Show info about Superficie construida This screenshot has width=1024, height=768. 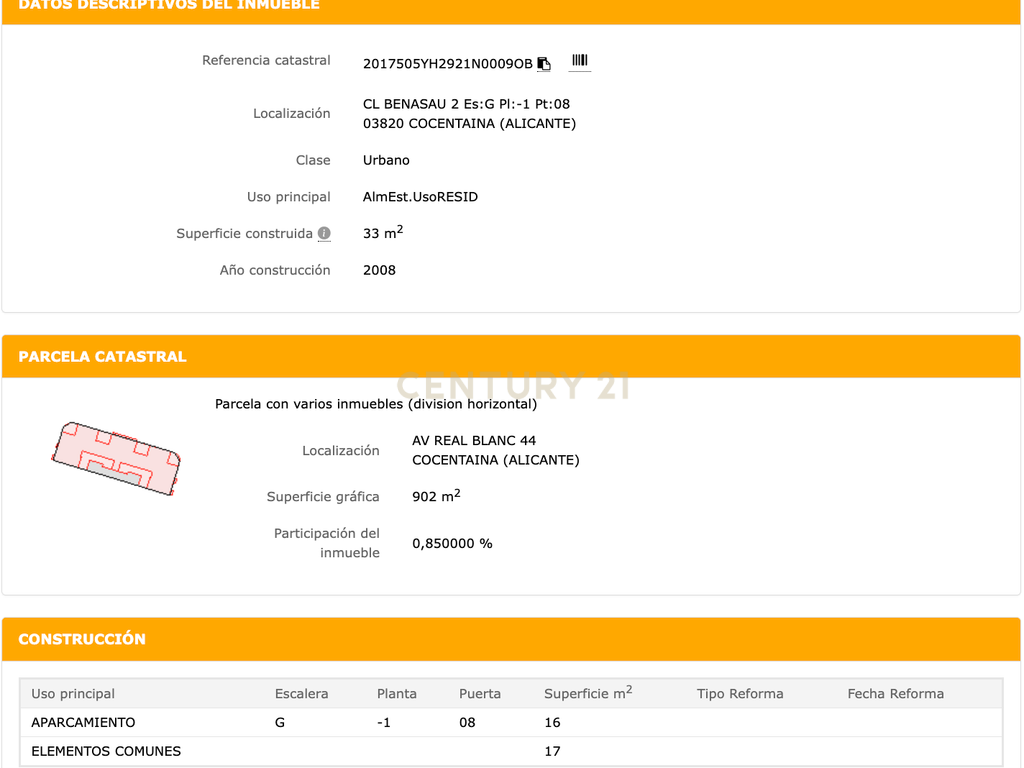[x=324, y=233]
